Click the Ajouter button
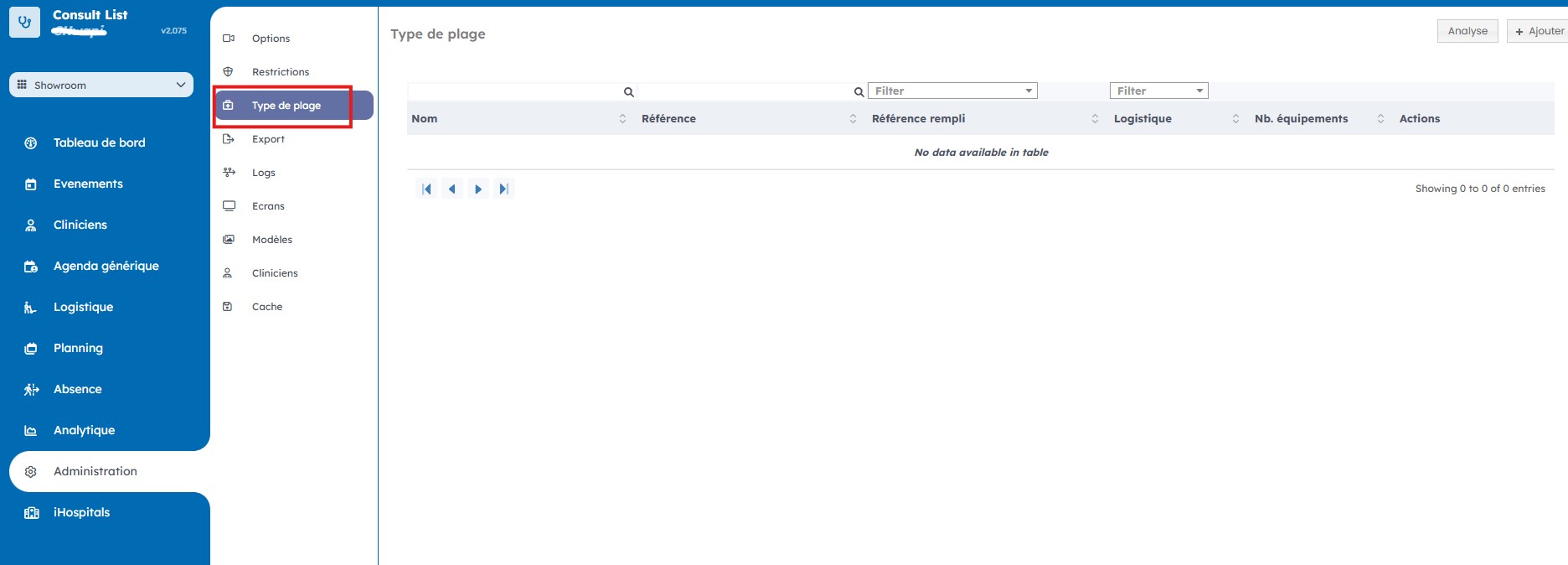The image size is (1568, 565). 1539,31
